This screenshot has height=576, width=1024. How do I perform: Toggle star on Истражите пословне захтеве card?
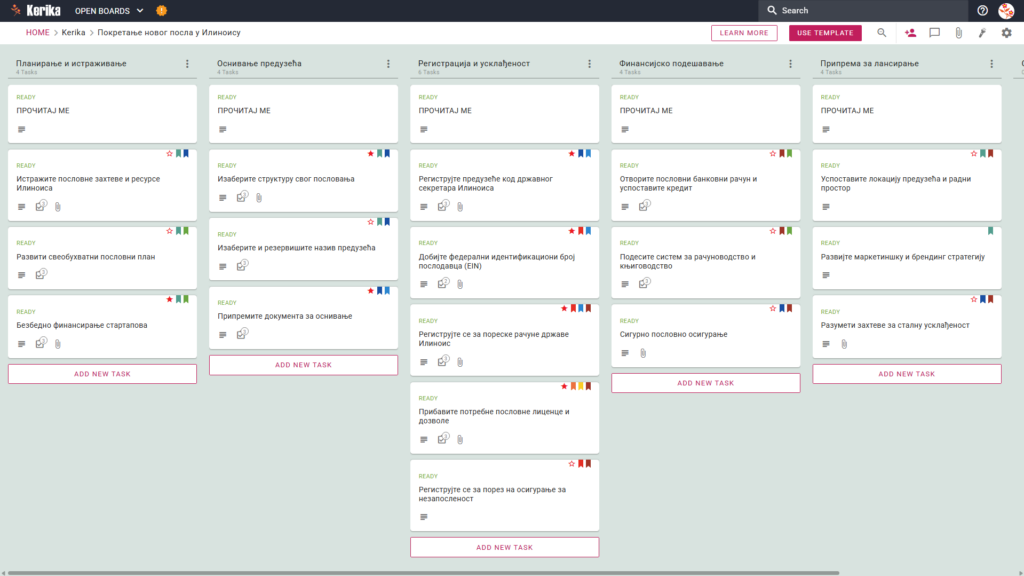[169, 153]
